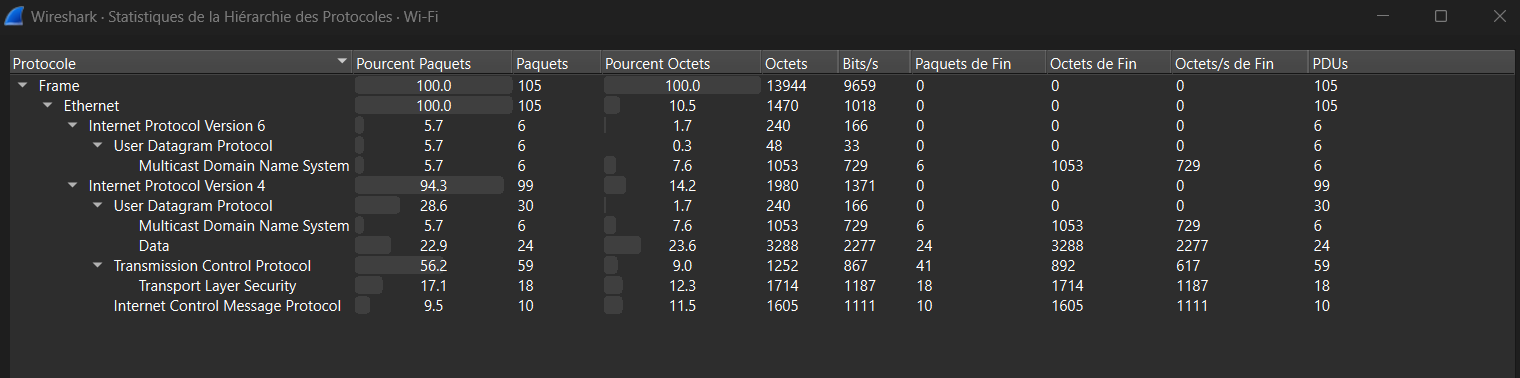Sort by the PDUs column header
Image resolution: width=1520 pixels, height=378 pixels.
1409,63
